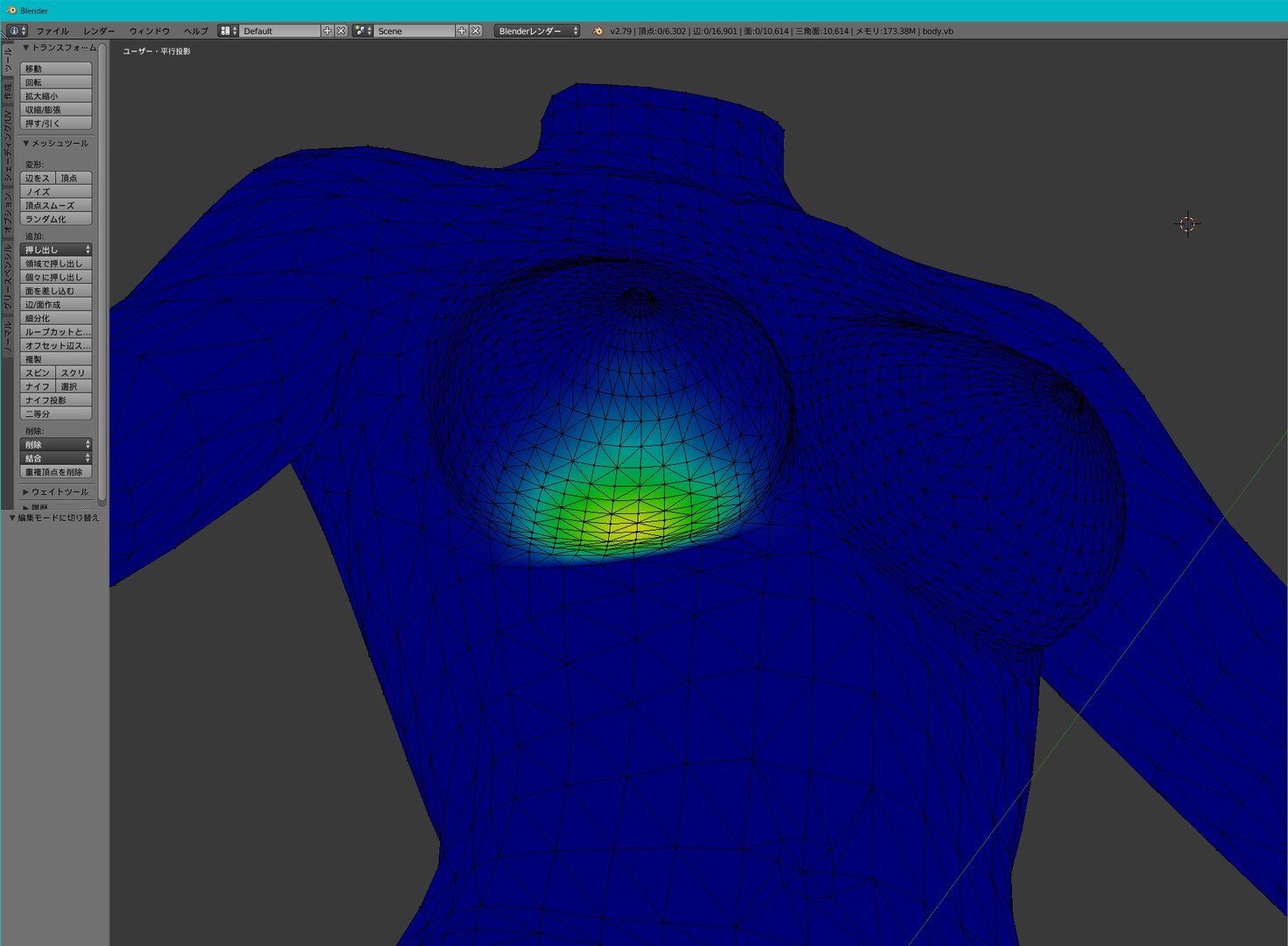Switch to the ノーマル tab
Image resolution: width=1288 pixels, height=946 pixels.
tap(8, 337)
